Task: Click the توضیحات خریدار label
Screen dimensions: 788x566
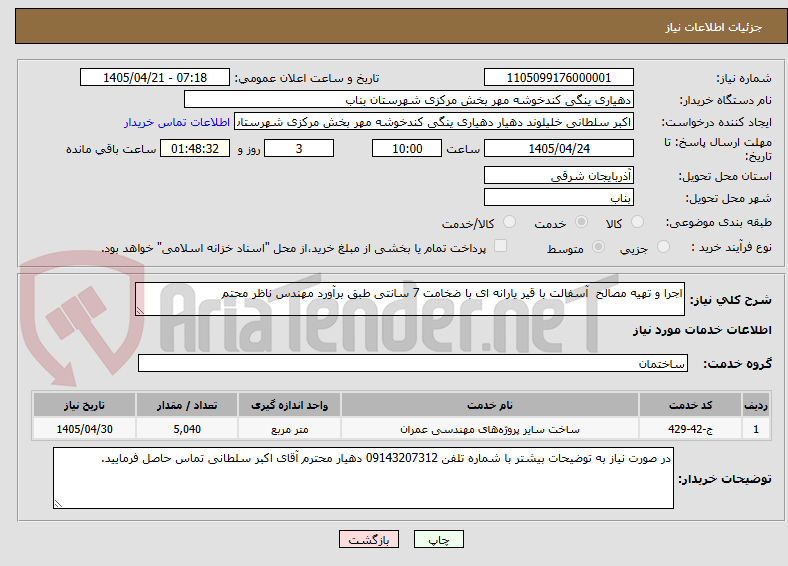Action: pos(725,479)
